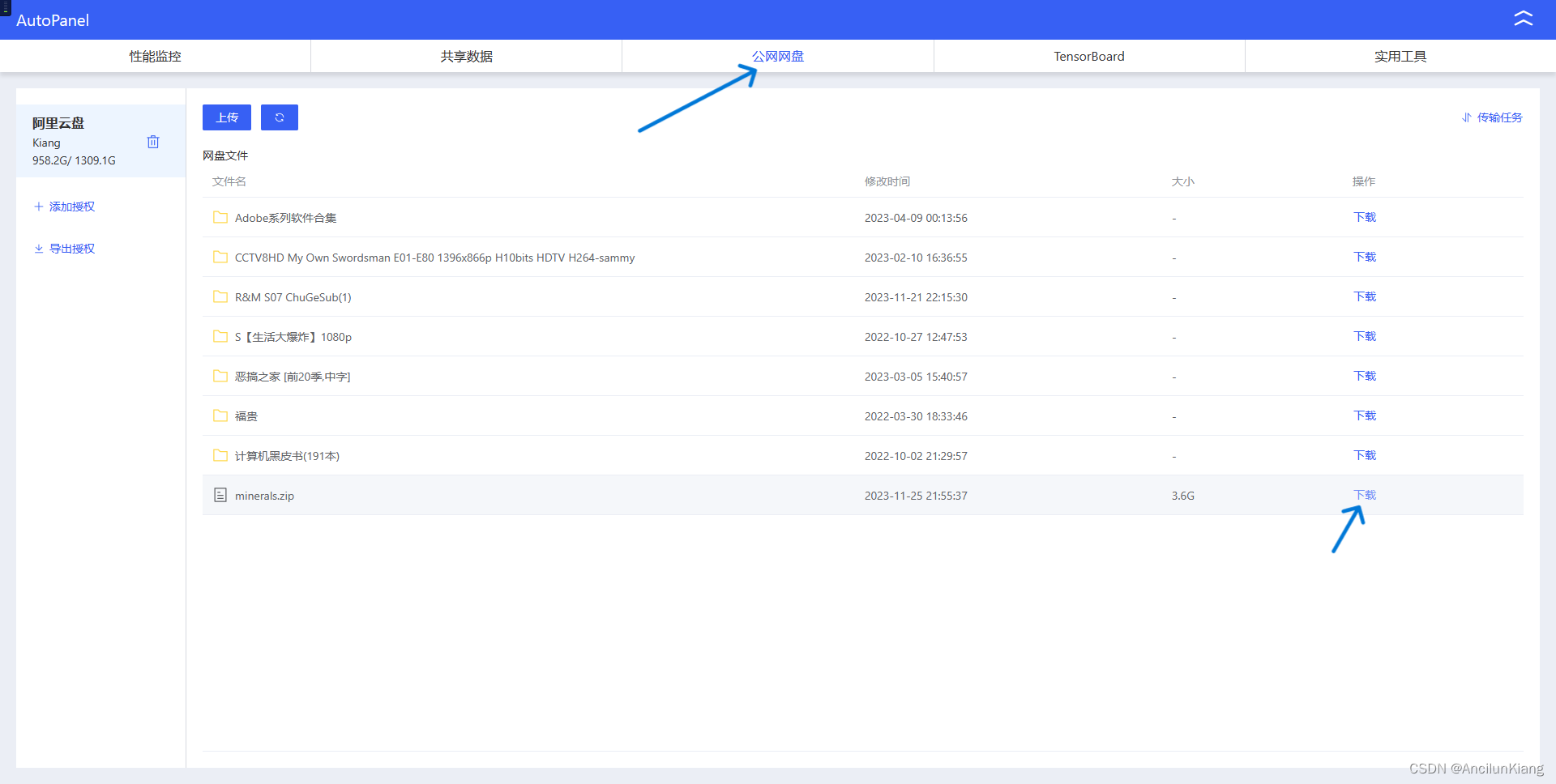Open the 福贵 folder name
Image resolution: width=1556 pixels, height=784 pixels.
(x=246, y=416)
